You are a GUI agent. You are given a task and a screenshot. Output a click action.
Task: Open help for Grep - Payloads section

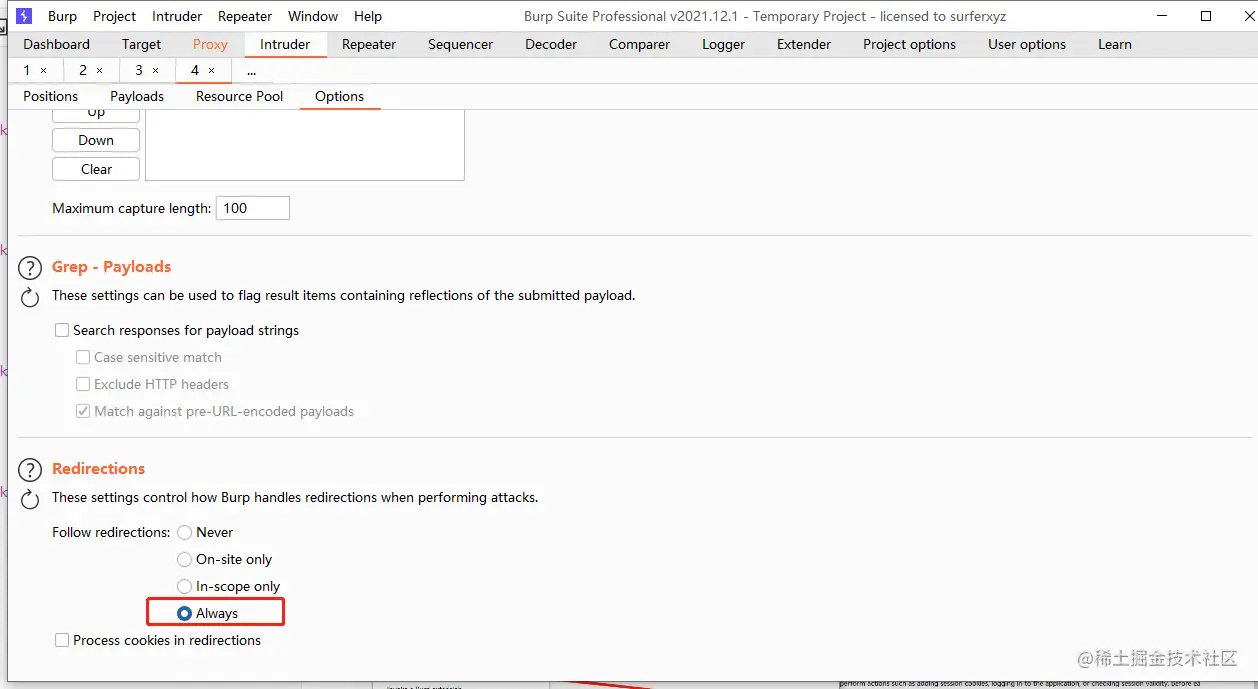click(x=31, y=268)
